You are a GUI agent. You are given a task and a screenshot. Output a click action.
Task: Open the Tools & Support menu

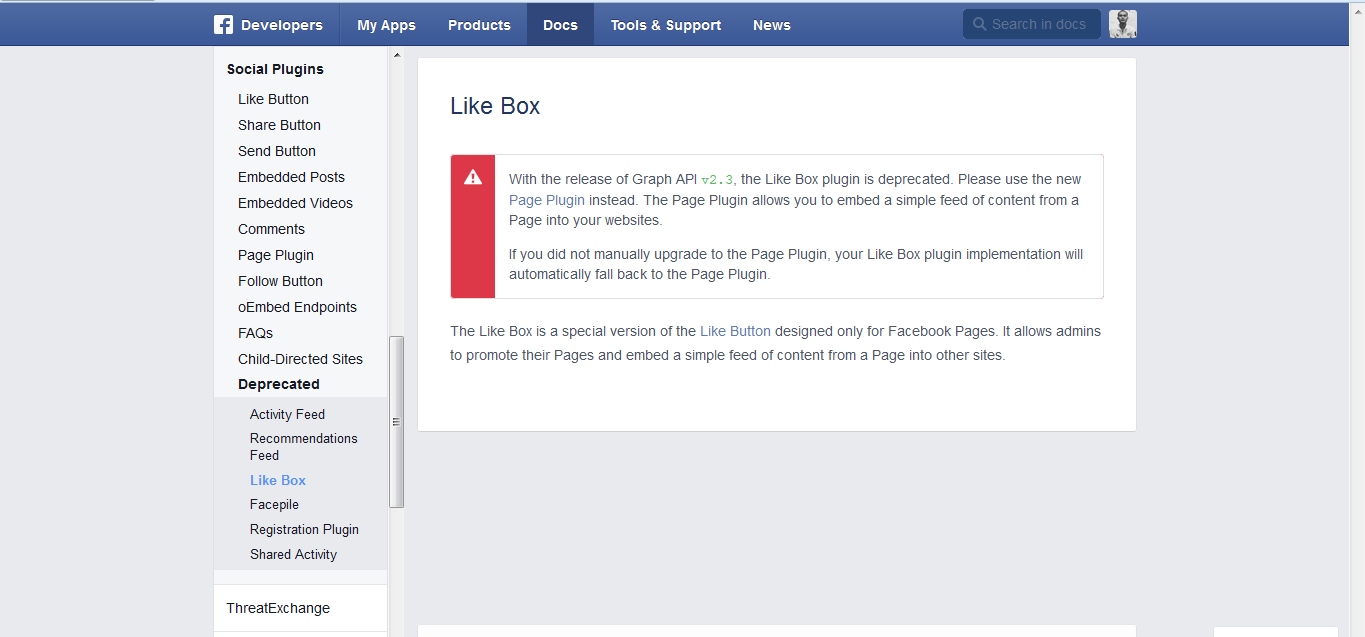point(665,24)
